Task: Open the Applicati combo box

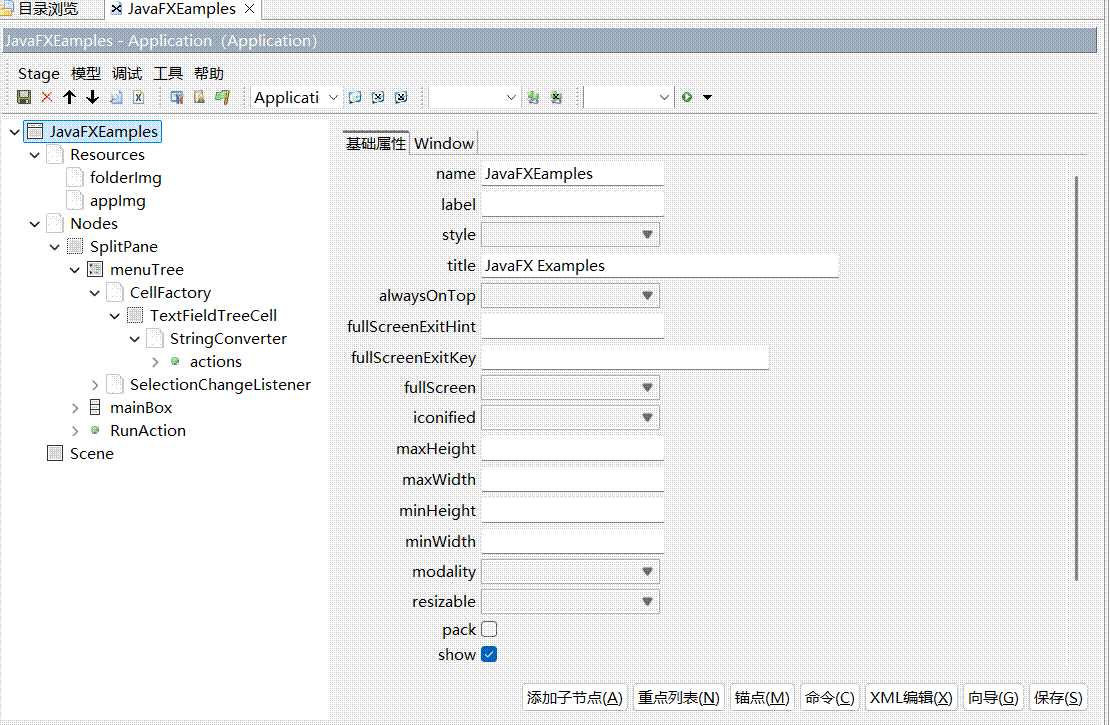Action: click(297, 98)
